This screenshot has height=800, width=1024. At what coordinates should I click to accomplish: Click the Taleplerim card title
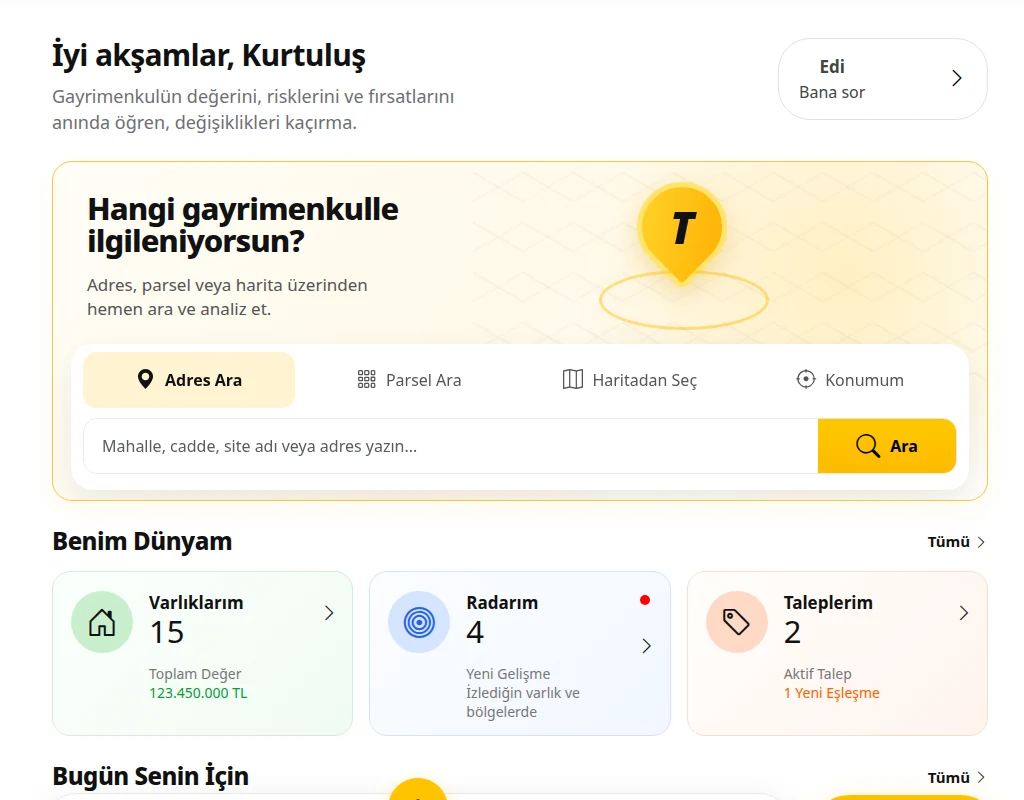point(828,603)
